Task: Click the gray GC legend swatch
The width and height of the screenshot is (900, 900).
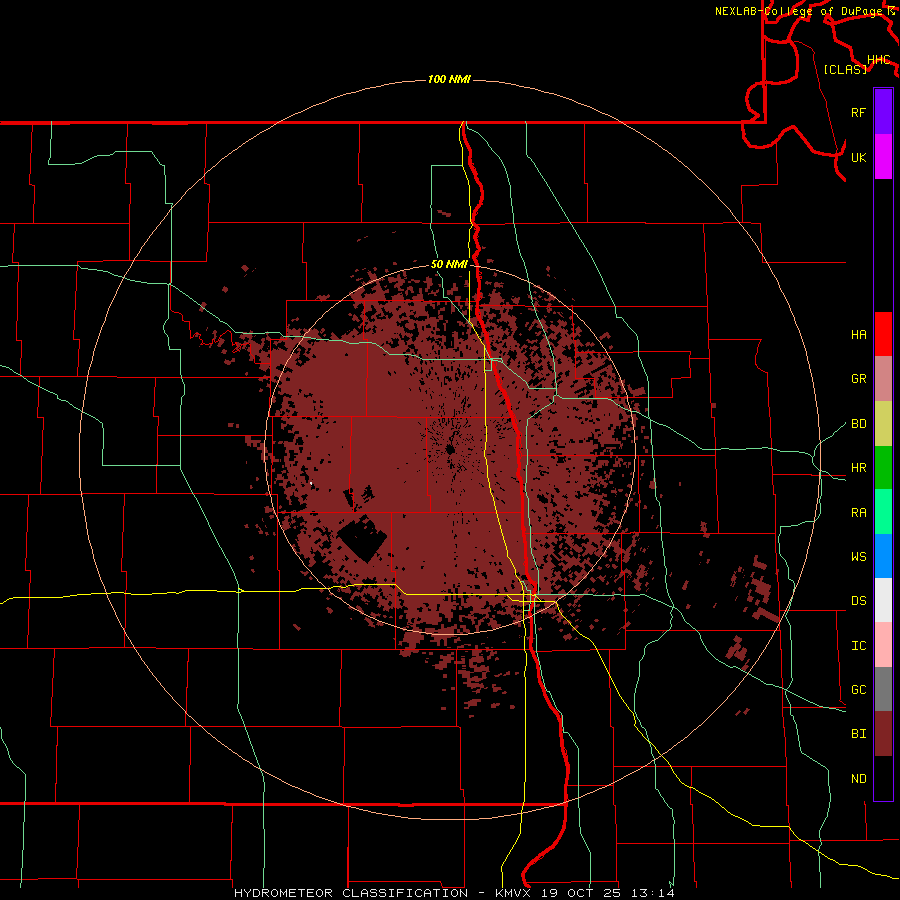Action: (x=883, y=689)
